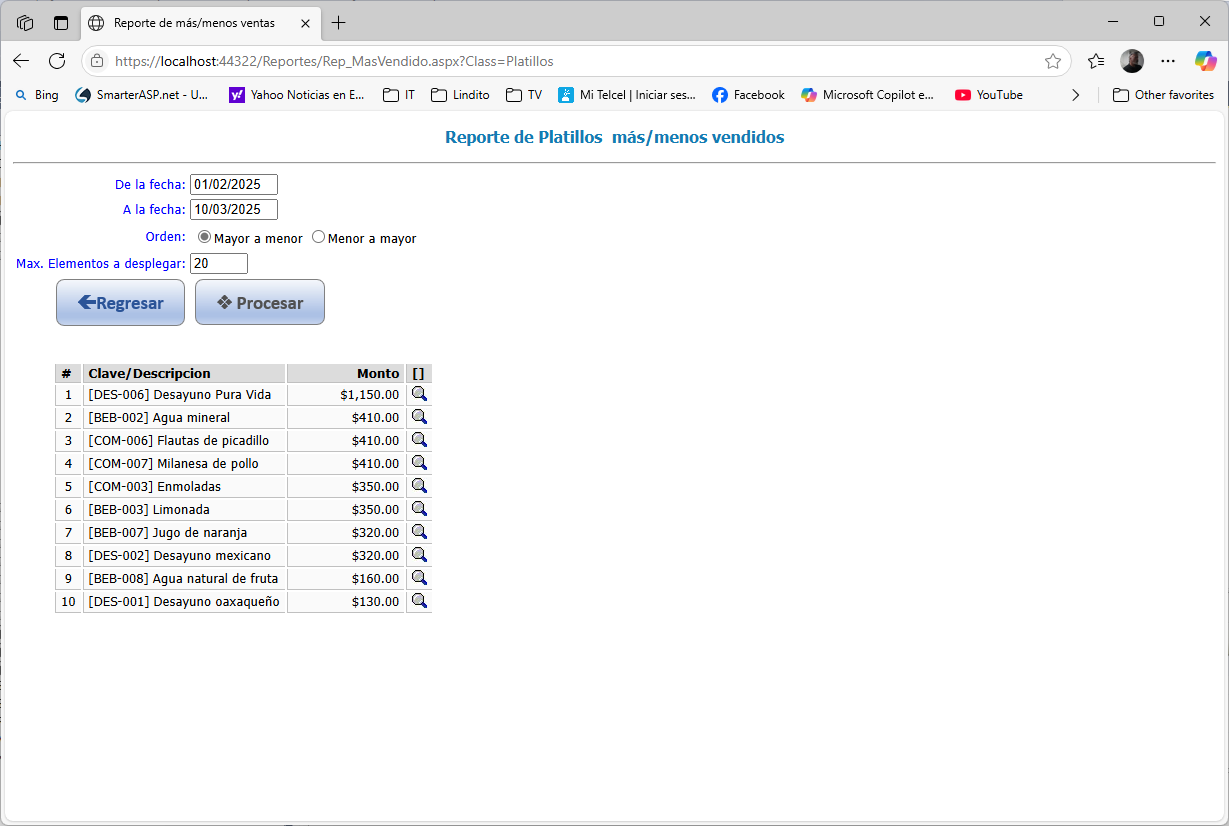Expand bookmarks overflow chevron
This screenshot has width=1229, height=826.
1075,95
